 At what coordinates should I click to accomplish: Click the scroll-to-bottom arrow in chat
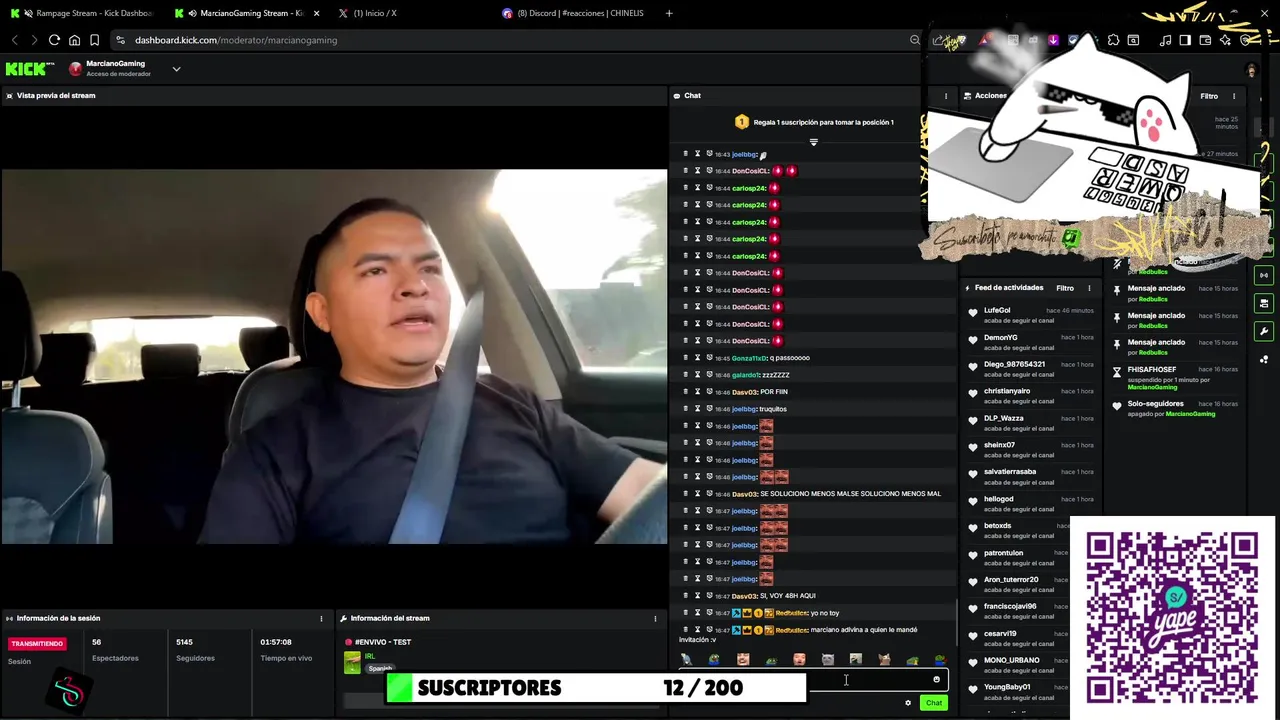813,142
